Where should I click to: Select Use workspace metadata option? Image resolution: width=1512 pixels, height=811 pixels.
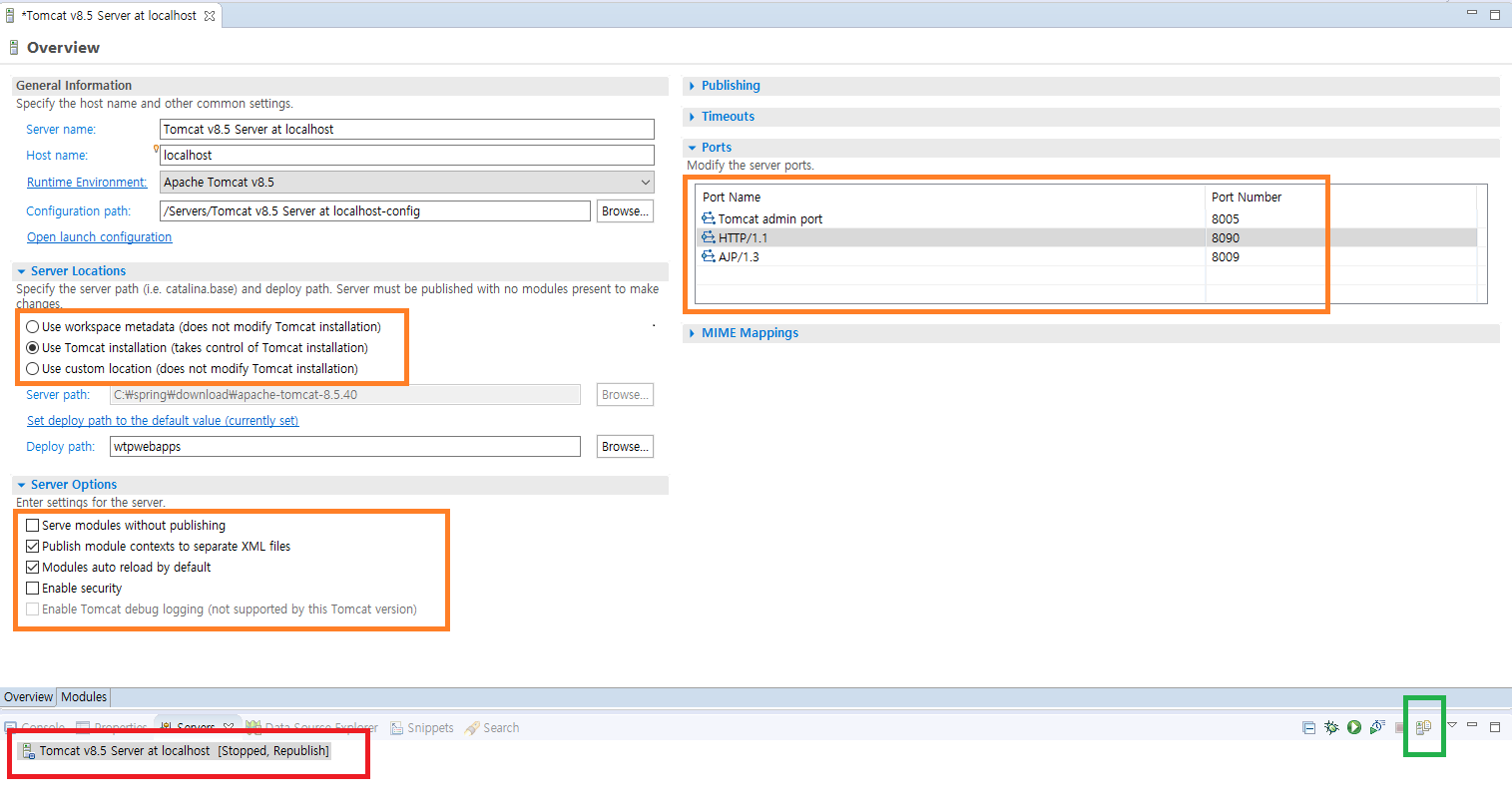coord(33,327)
